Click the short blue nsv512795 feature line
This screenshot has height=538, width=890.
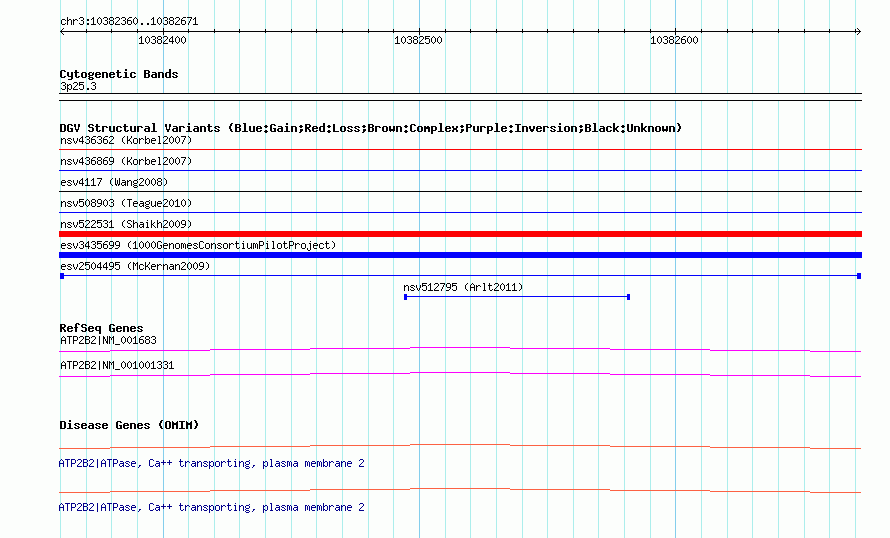click(517, 297)
